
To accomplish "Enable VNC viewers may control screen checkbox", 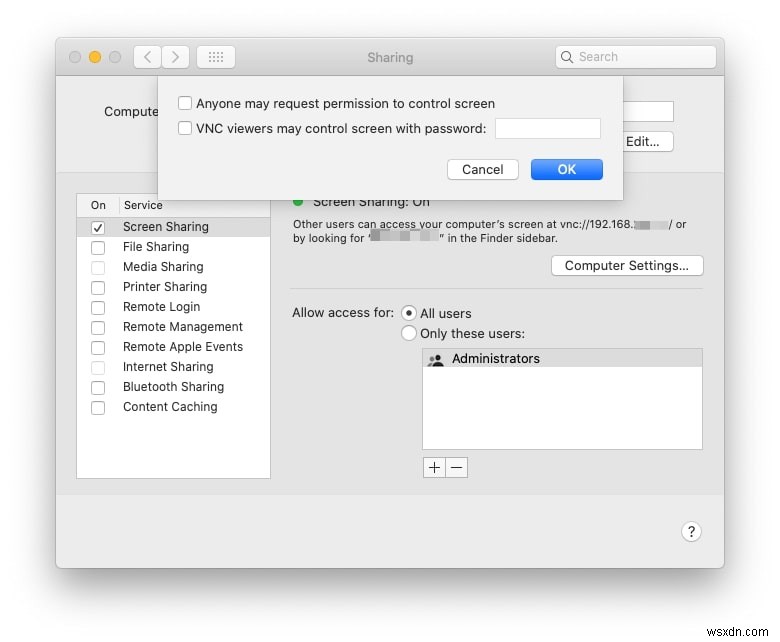I will tap(185, 128).
